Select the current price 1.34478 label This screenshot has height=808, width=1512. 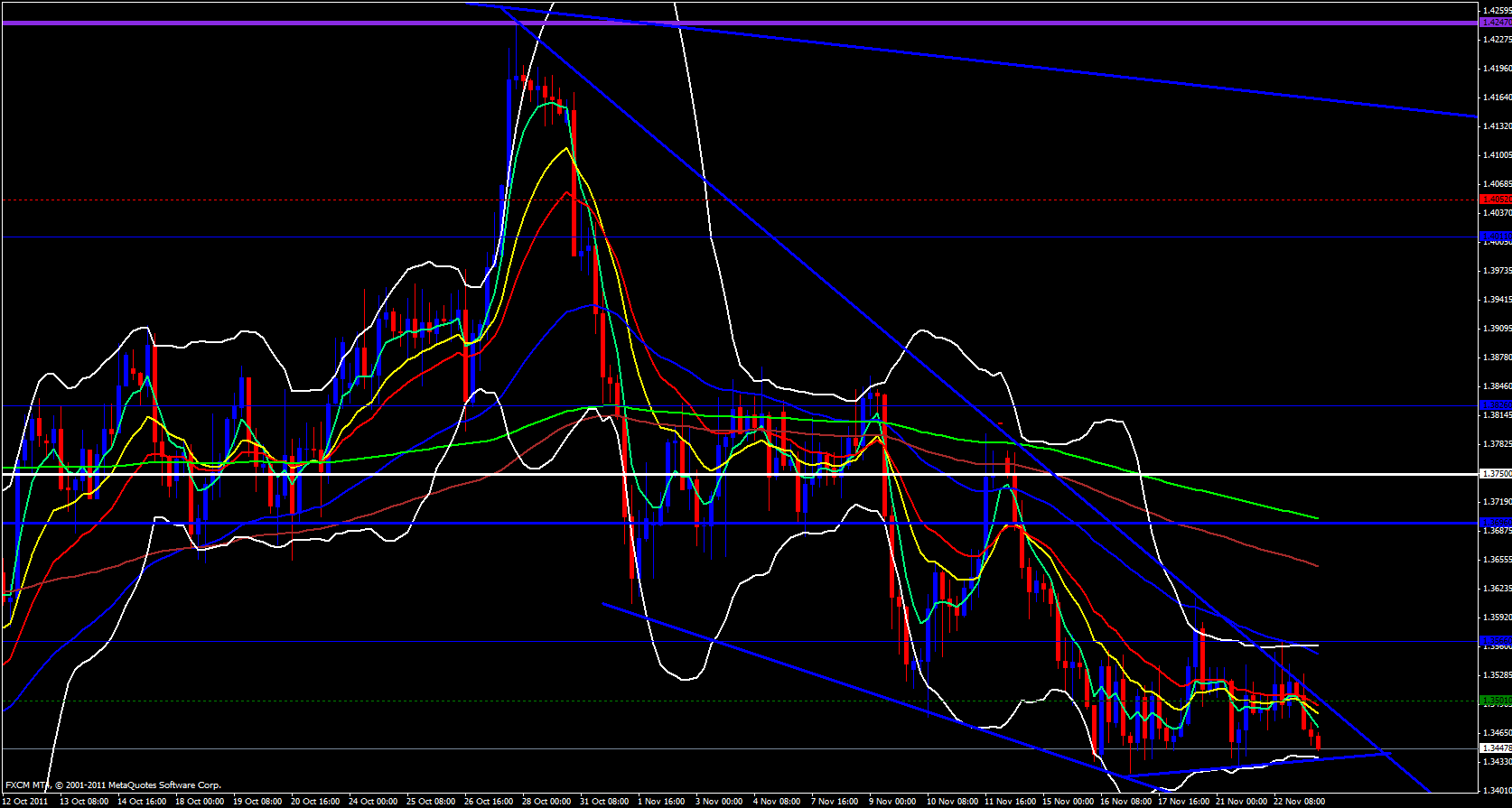(x=1496, y=748)
